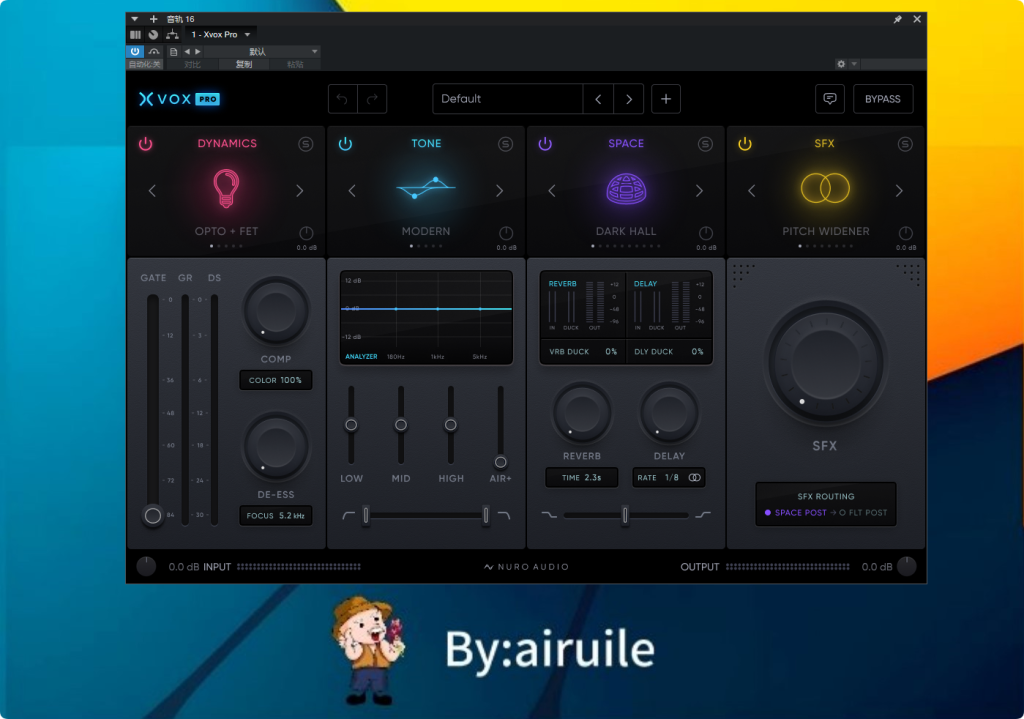Image resolution: width=1024 pixels, height=719 pixels.
Task: Click the AIR+ slider handle
Action: pyautogui.click(x=501, y=462)
